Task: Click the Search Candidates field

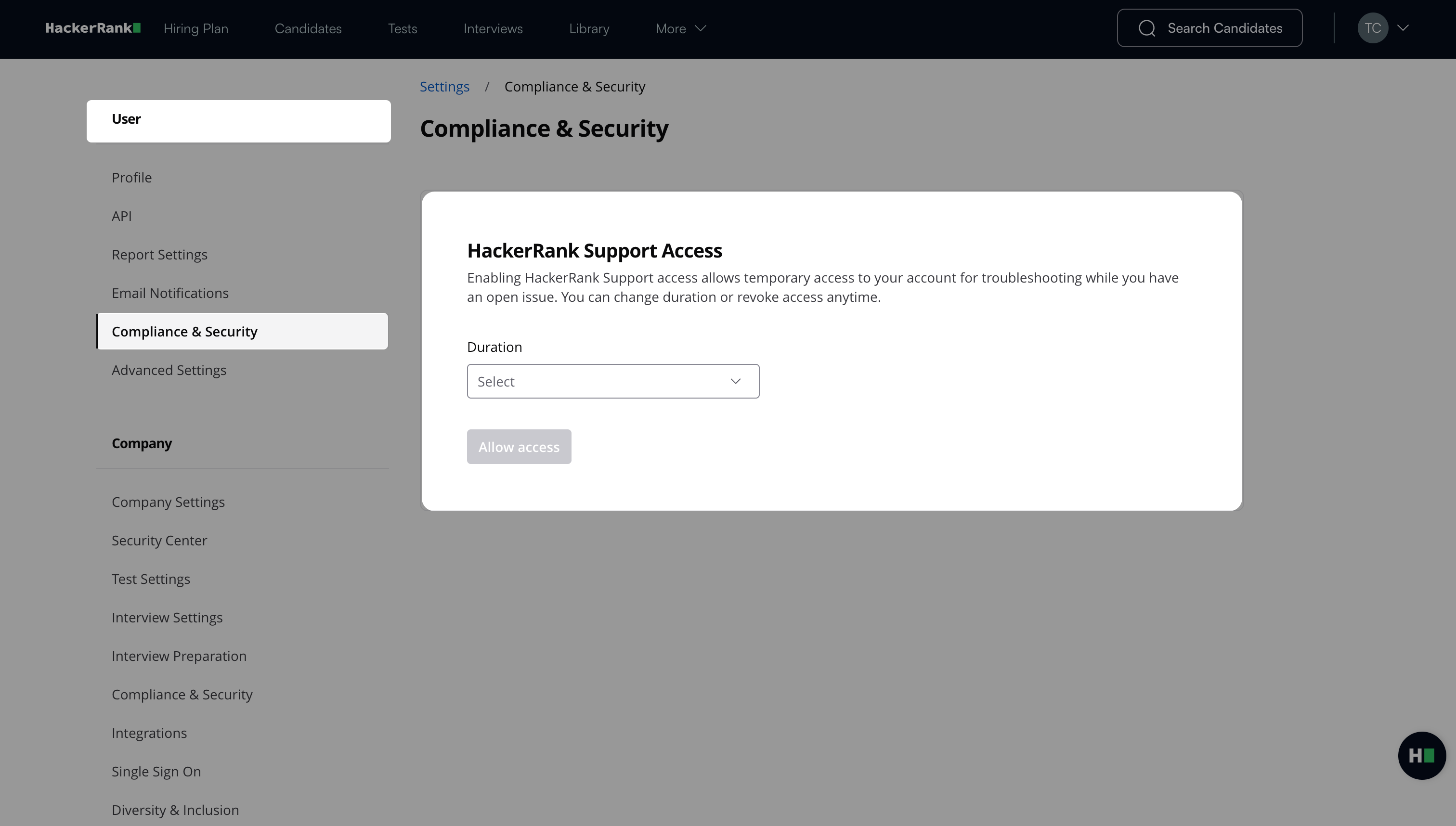Action: tap(1209, 28)
